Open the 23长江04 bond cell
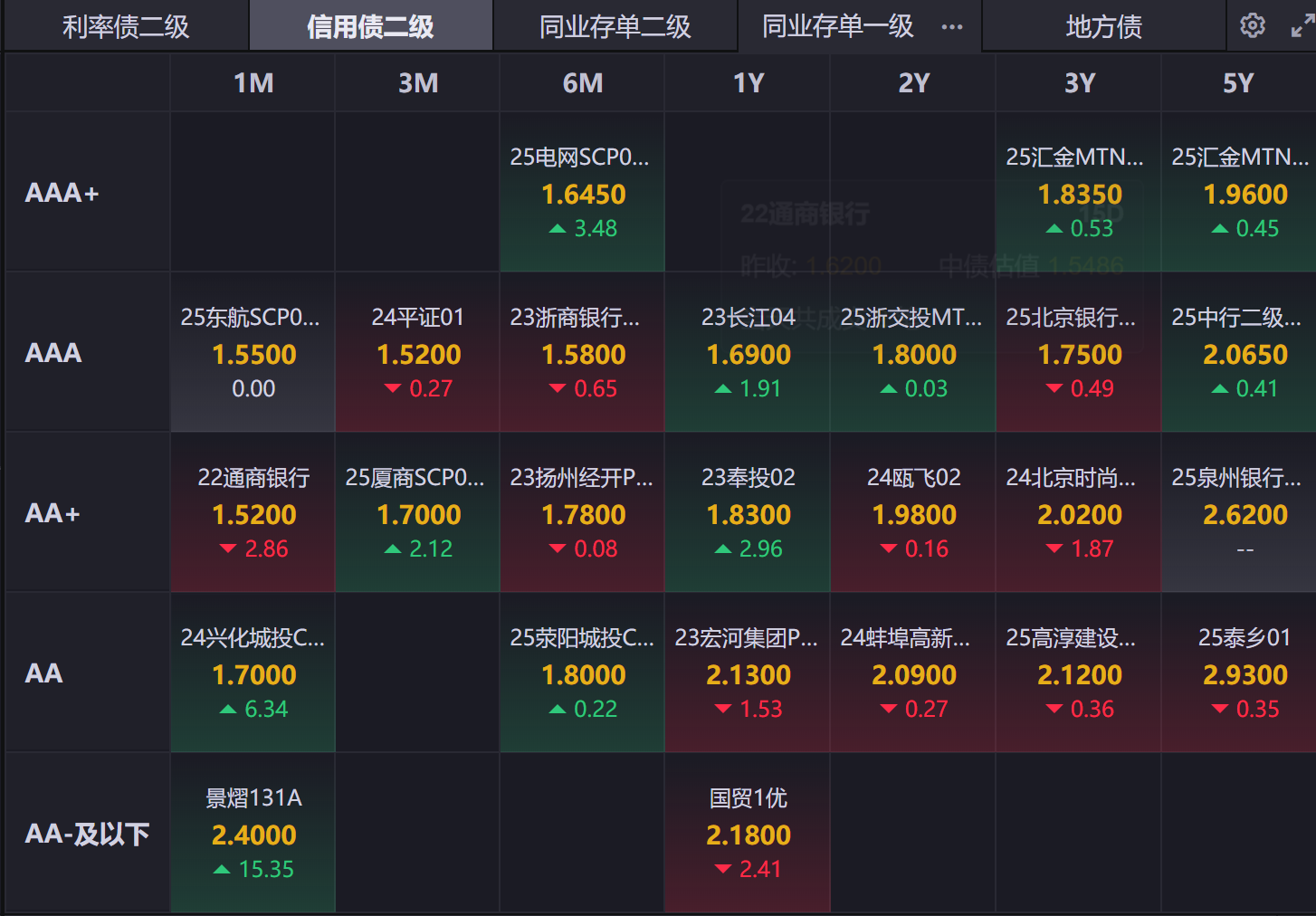The width and height of the screenshot is (1316, 916). pyautogui.click(x=748, y=353)
